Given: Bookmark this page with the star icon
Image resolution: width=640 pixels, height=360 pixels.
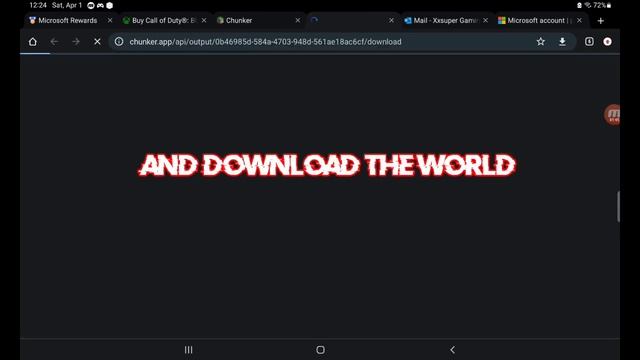Looking at the screenshot, I should coord(540,42).
